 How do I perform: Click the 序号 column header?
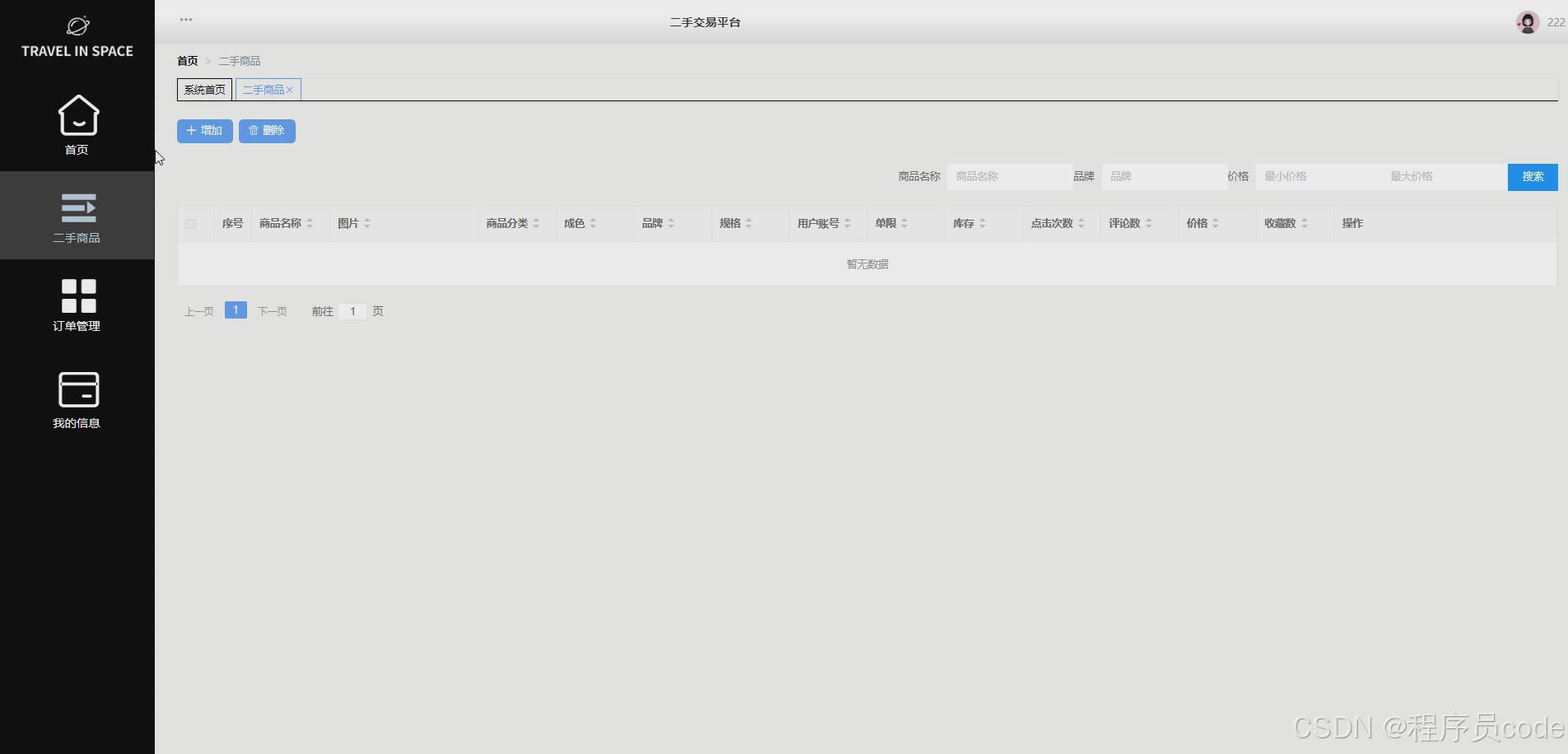click(232, 223)
